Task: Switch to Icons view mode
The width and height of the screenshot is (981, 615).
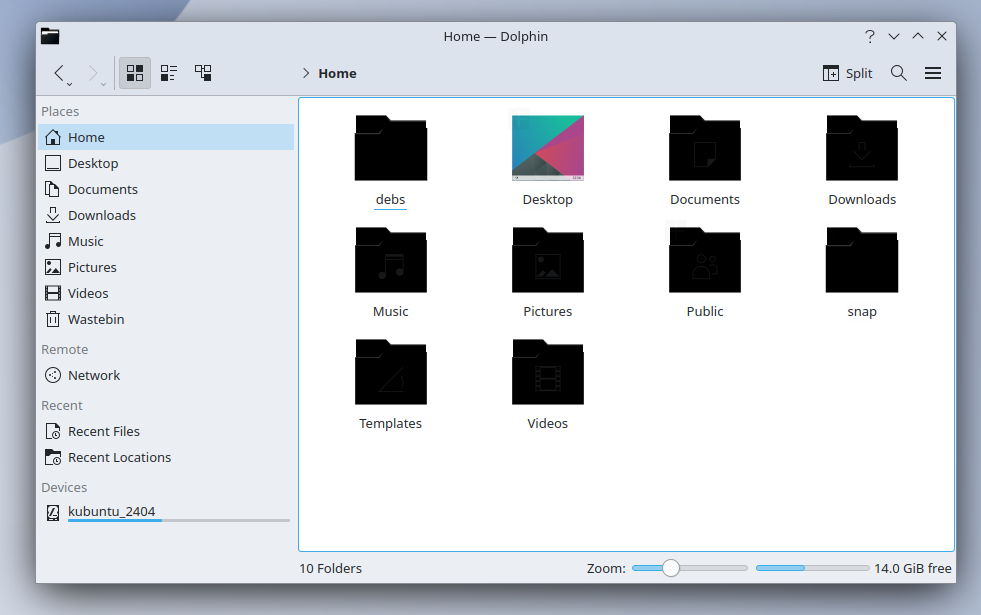Action: coord(135,73)
